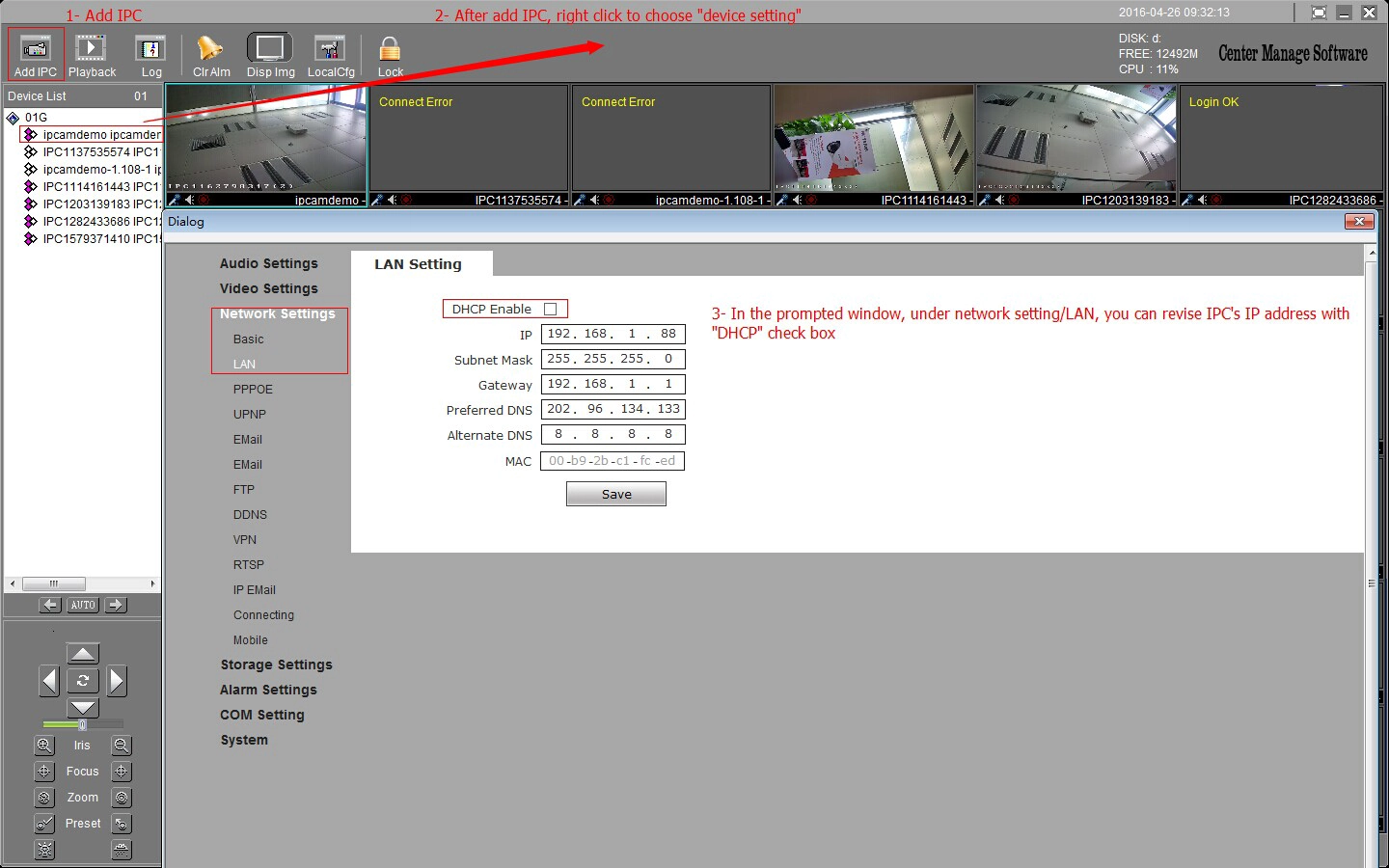
Task: Expand Audio Settings section
Action: tap(268, 263)
